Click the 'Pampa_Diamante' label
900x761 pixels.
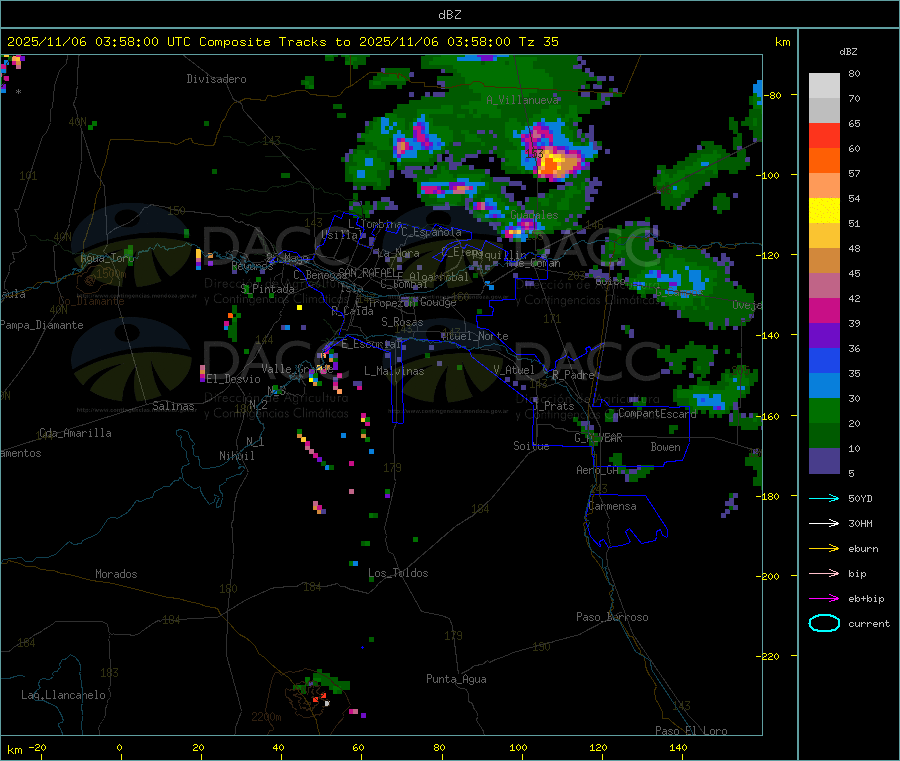pos(41,325)
